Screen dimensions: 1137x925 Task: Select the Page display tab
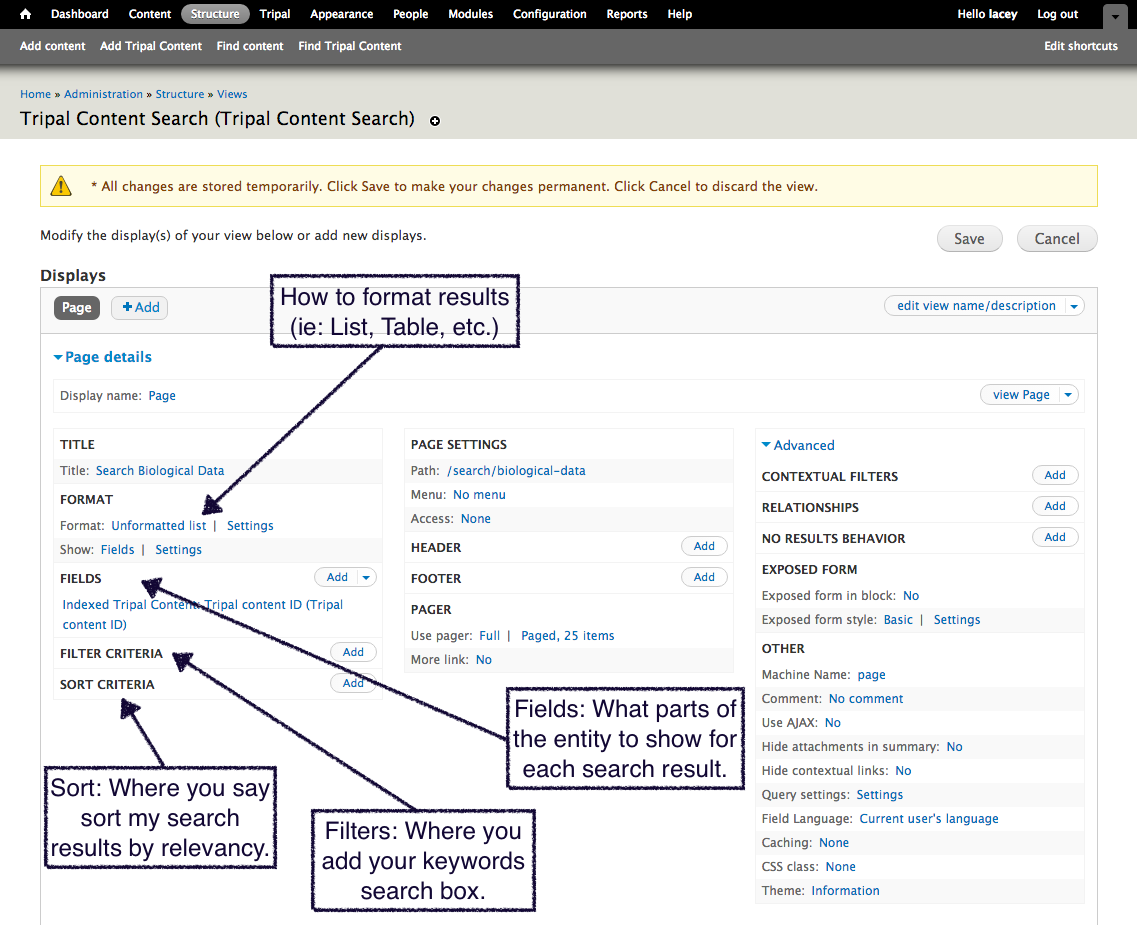[77, 308]
